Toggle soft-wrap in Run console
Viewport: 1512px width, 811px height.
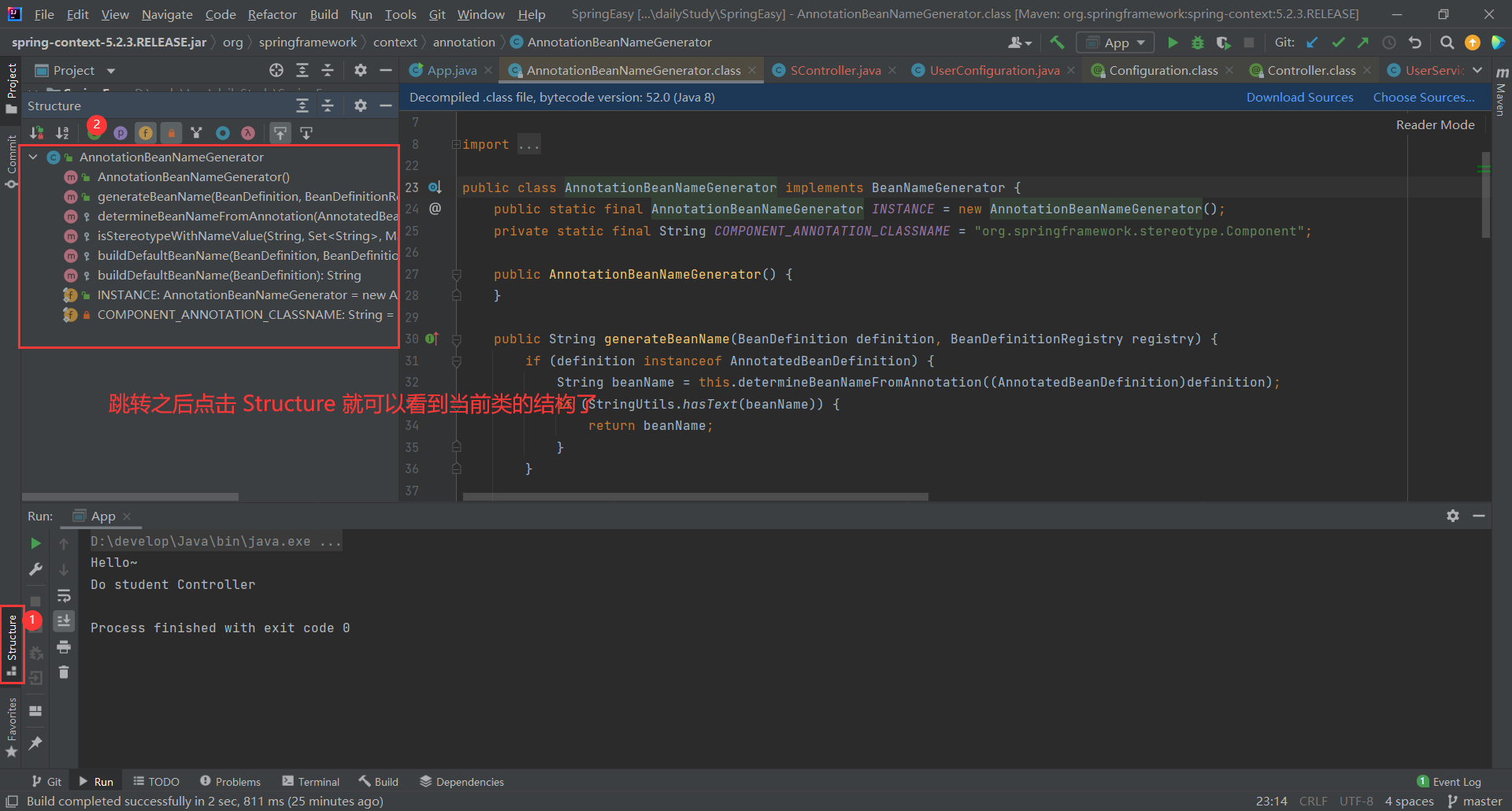(x=64, y=595)
